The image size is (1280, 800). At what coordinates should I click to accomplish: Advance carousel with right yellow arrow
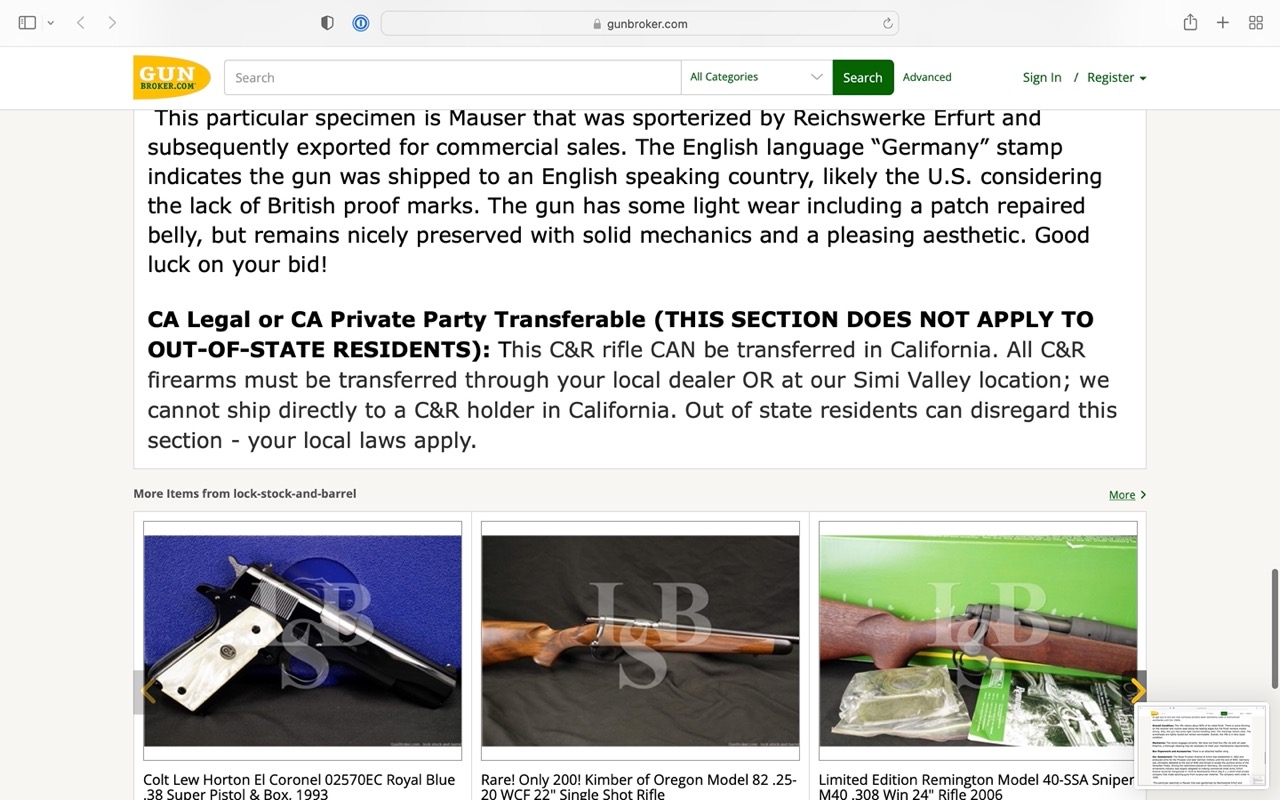click(1136, 691)
